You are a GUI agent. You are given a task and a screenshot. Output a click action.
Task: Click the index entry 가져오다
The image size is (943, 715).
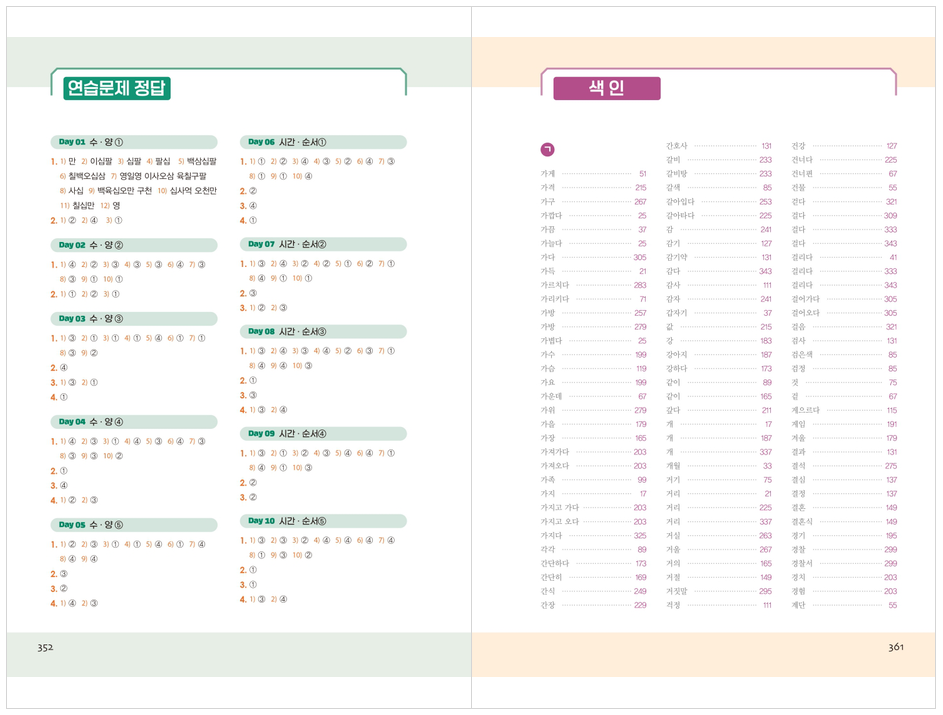coord(594,466)
